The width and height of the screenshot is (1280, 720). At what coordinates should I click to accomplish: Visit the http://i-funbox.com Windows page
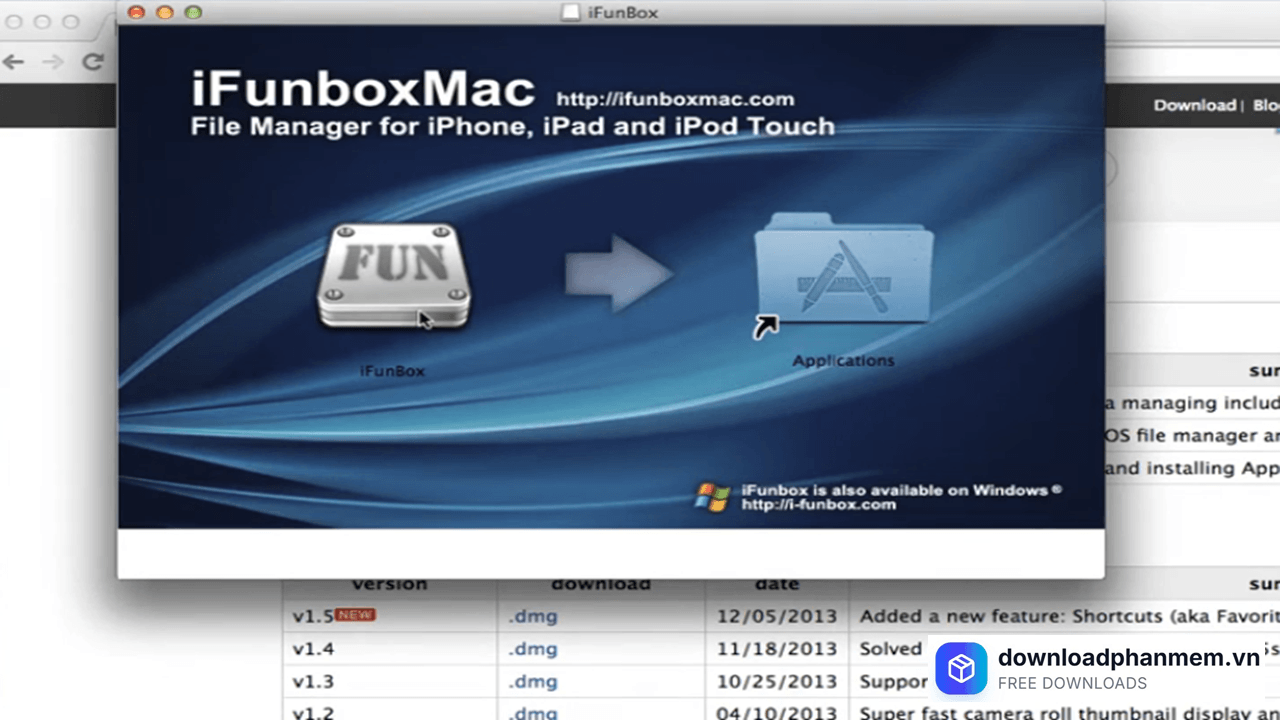[x=818, y=505]
